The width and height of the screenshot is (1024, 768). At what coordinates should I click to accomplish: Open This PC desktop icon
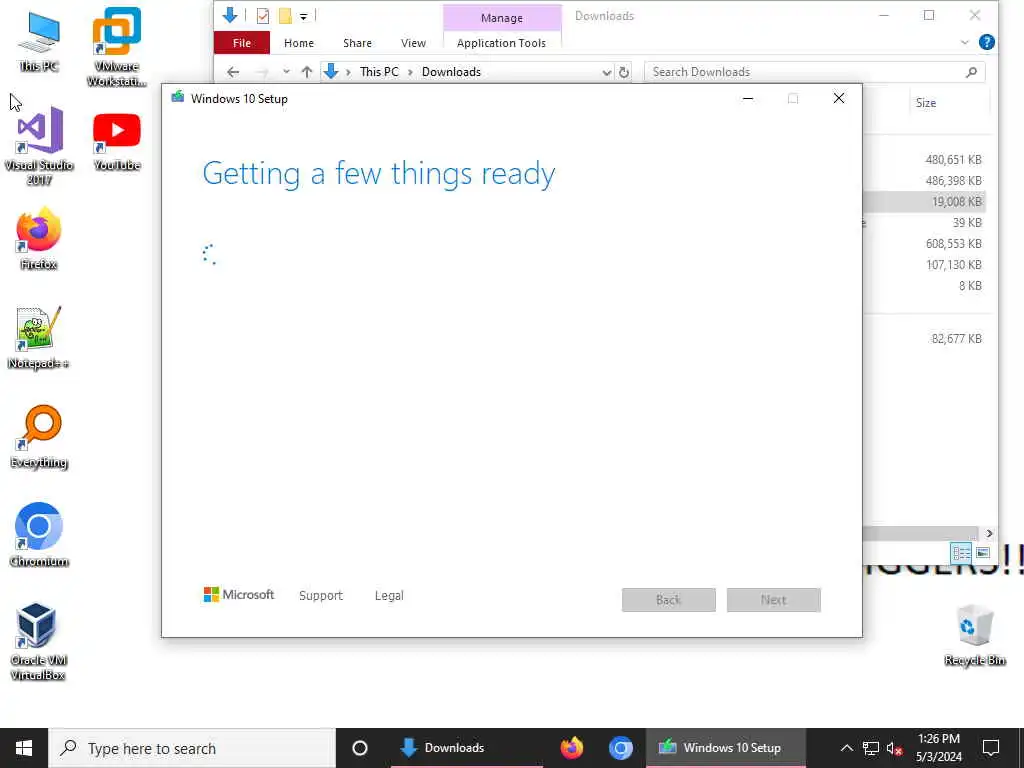pyautogui.click(x=39, y=42)
